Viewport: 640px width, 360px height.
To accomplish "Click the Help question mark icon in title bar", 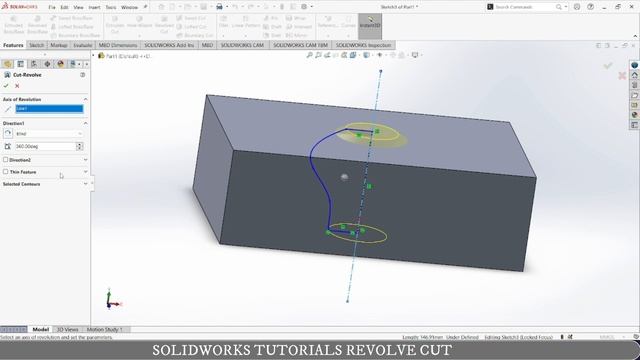I will click(x=590, y=7).
